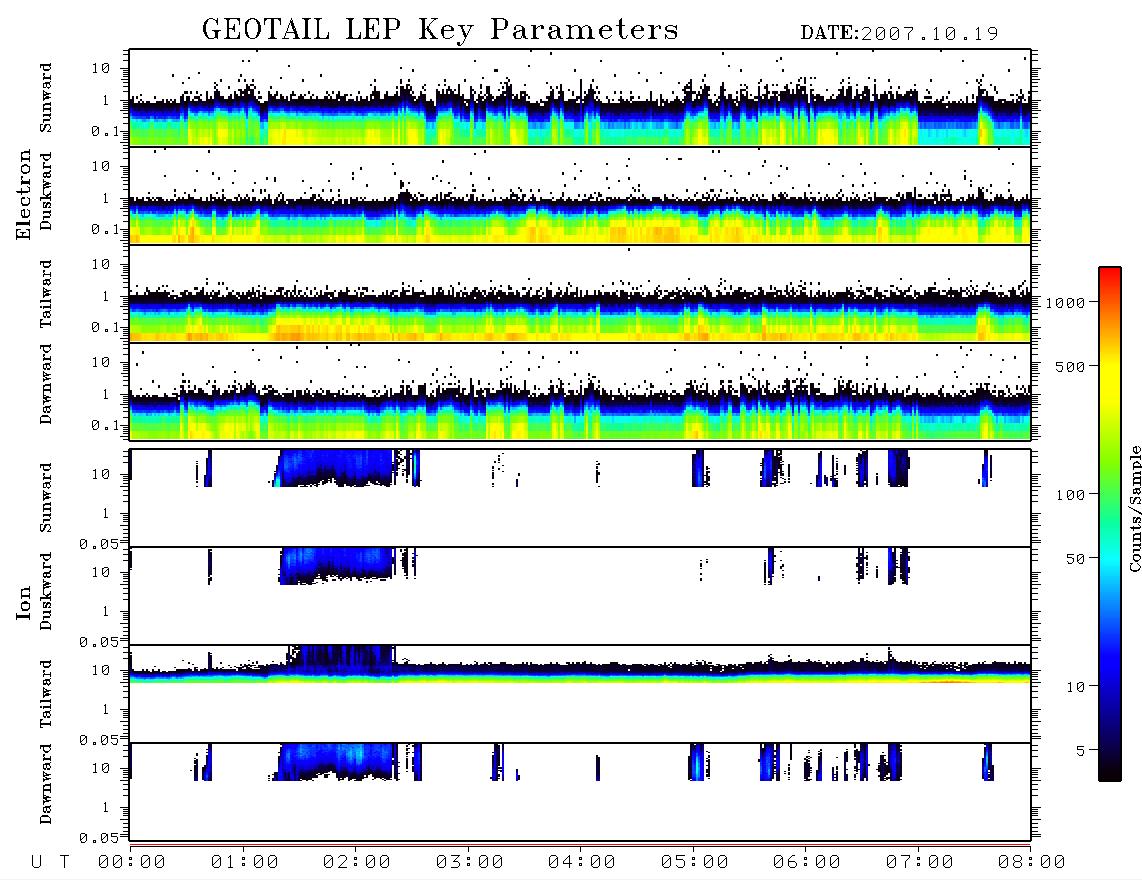Open the Ion Tailward spectrogram panel

[580, 694]
